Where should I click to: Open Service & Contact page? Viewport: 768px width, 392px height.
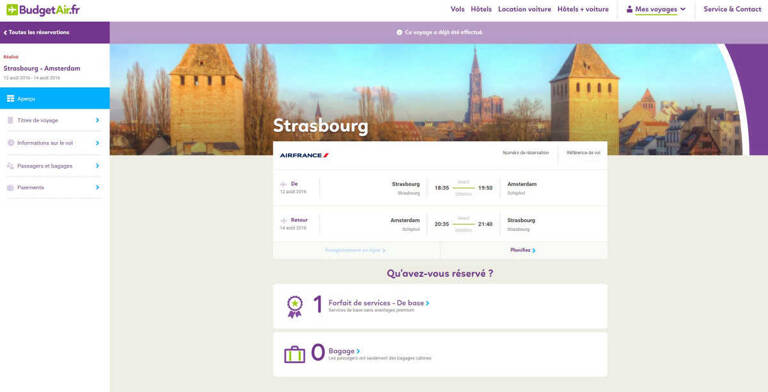(732, 9)
